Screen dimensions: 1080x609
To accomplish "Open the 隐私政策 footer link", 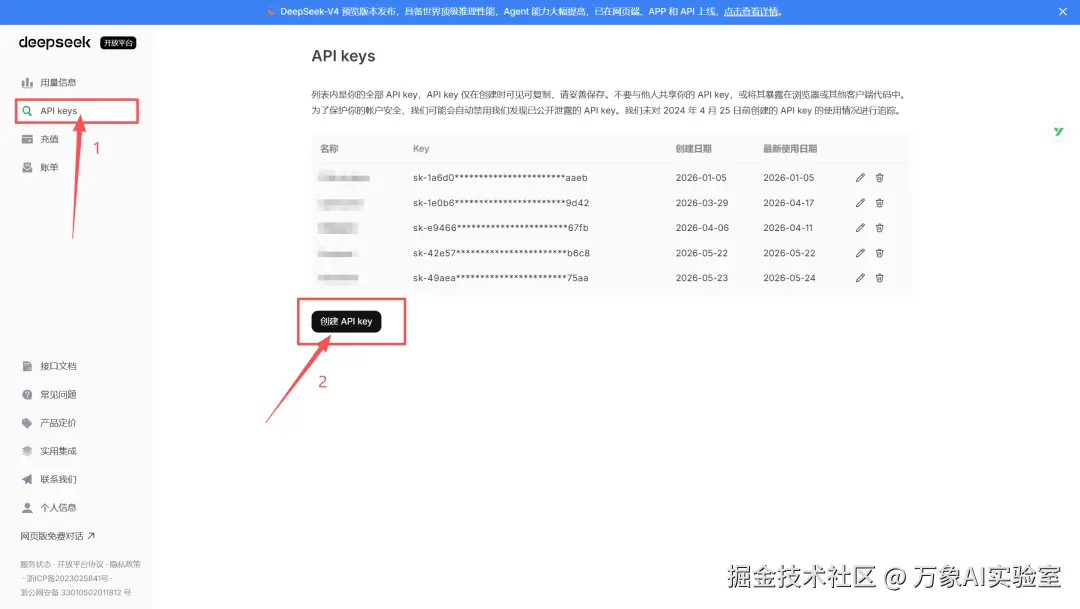I will (x=125, y=564).
